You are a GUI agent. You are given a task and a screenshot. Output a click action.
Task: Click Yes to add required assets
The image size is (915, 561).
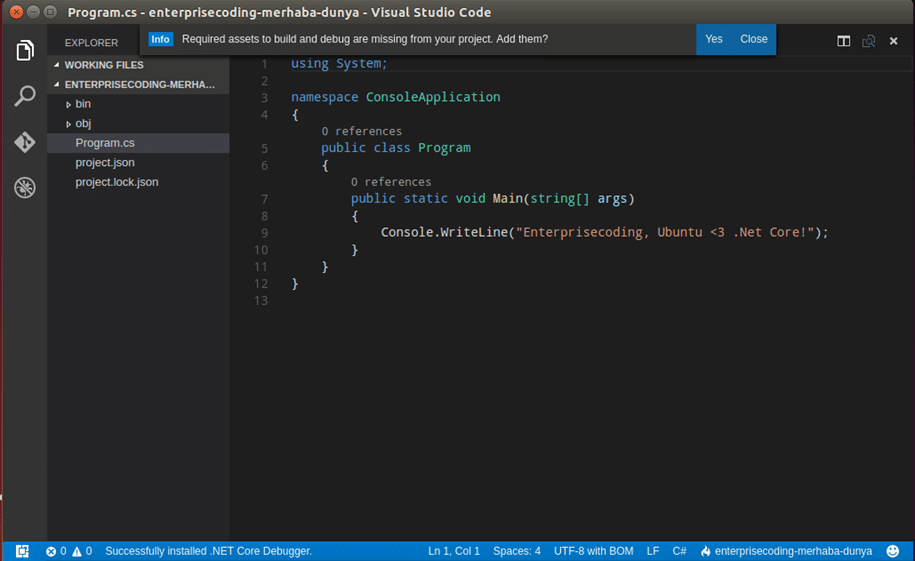point(713,39)
